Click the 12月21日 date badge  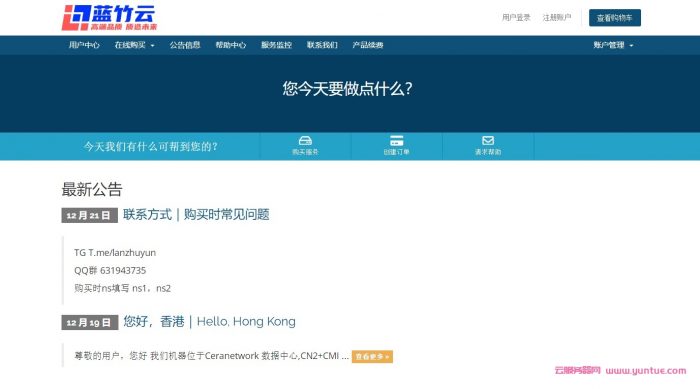(x=89, y=215)
